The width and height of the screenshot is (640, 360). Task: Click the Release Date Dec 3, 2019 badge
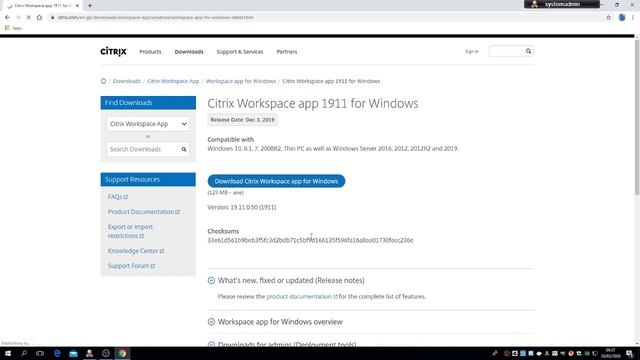click(x=242, y=120)
